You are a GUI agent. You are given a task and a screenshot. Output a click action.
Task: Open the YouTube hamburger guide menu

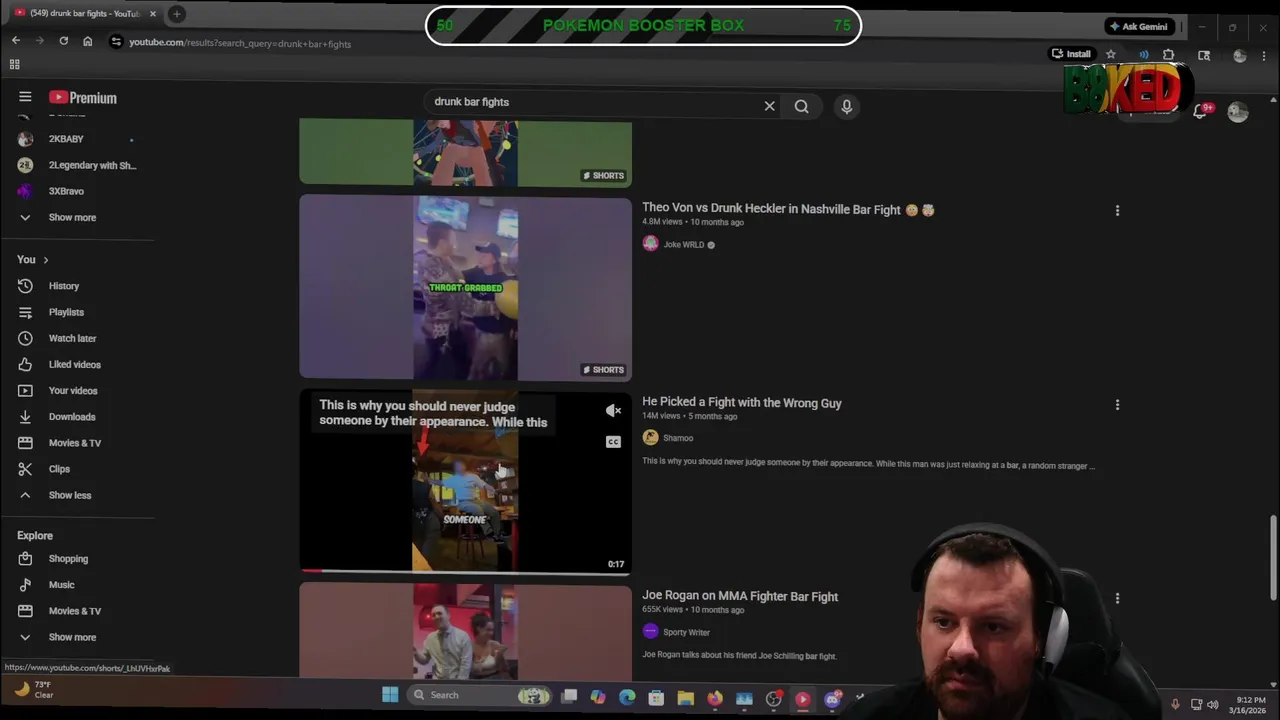(x=25, y=97)
